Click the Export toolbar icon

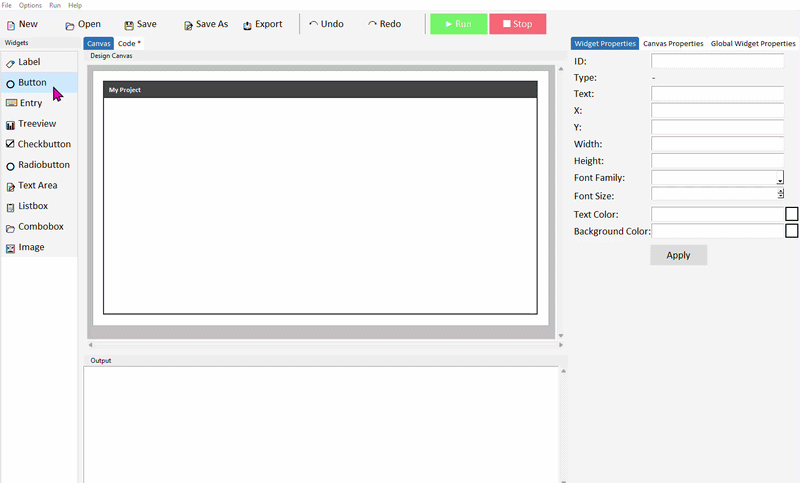click(247, 26)
